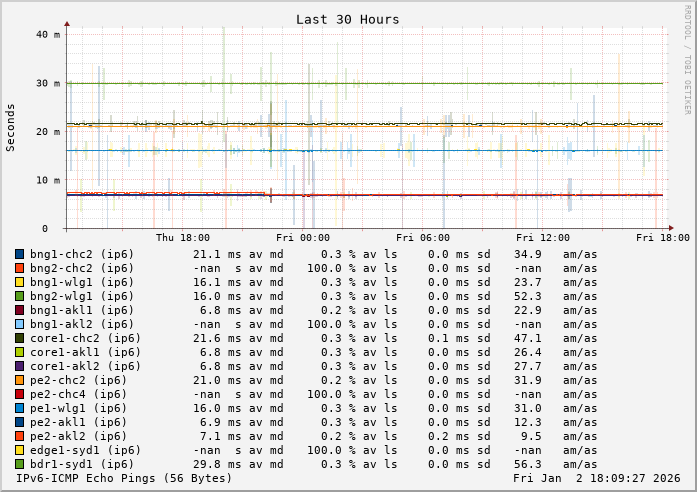
Task: Click the 'Fri 00:00' time axis label
Action: click(303, 238)
